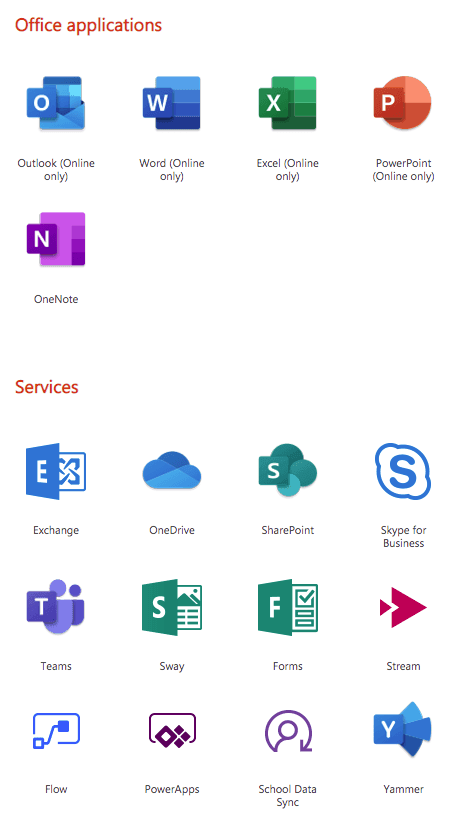The image size is (458, 818).
Task: Open the purple OneNote icon
Action: 56,239
